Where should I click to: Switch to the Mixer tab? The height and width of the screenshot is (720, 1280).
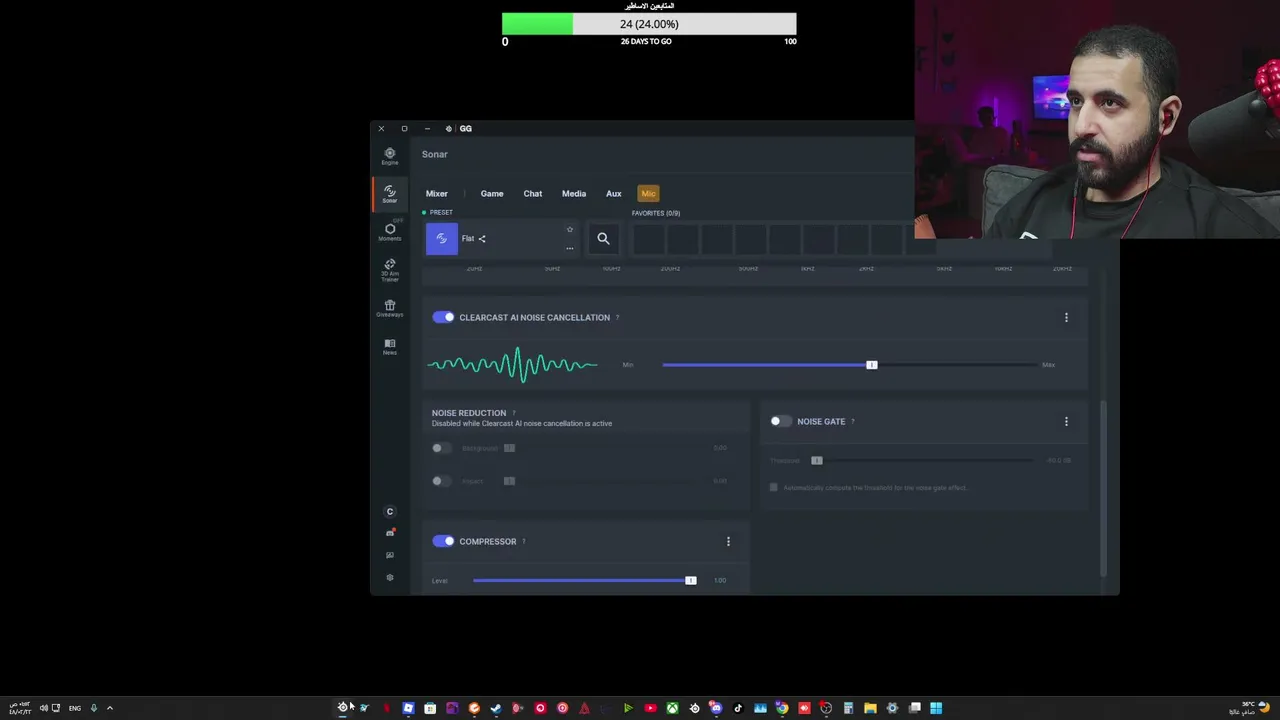point(437,194)
